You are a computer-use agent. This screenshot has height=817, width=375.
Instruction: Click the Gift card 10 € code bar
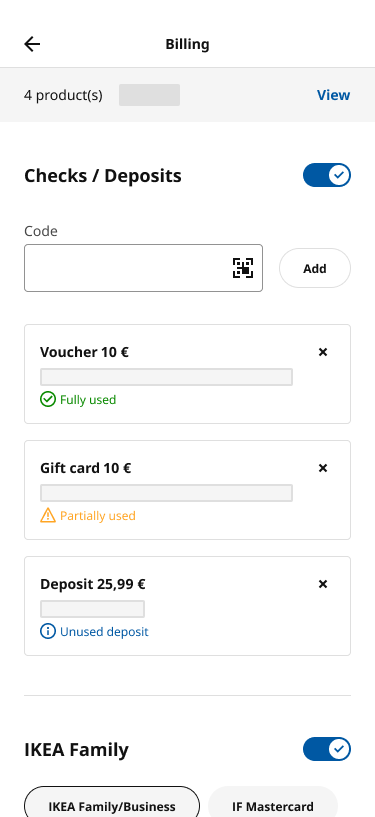(x=167, y=493)
